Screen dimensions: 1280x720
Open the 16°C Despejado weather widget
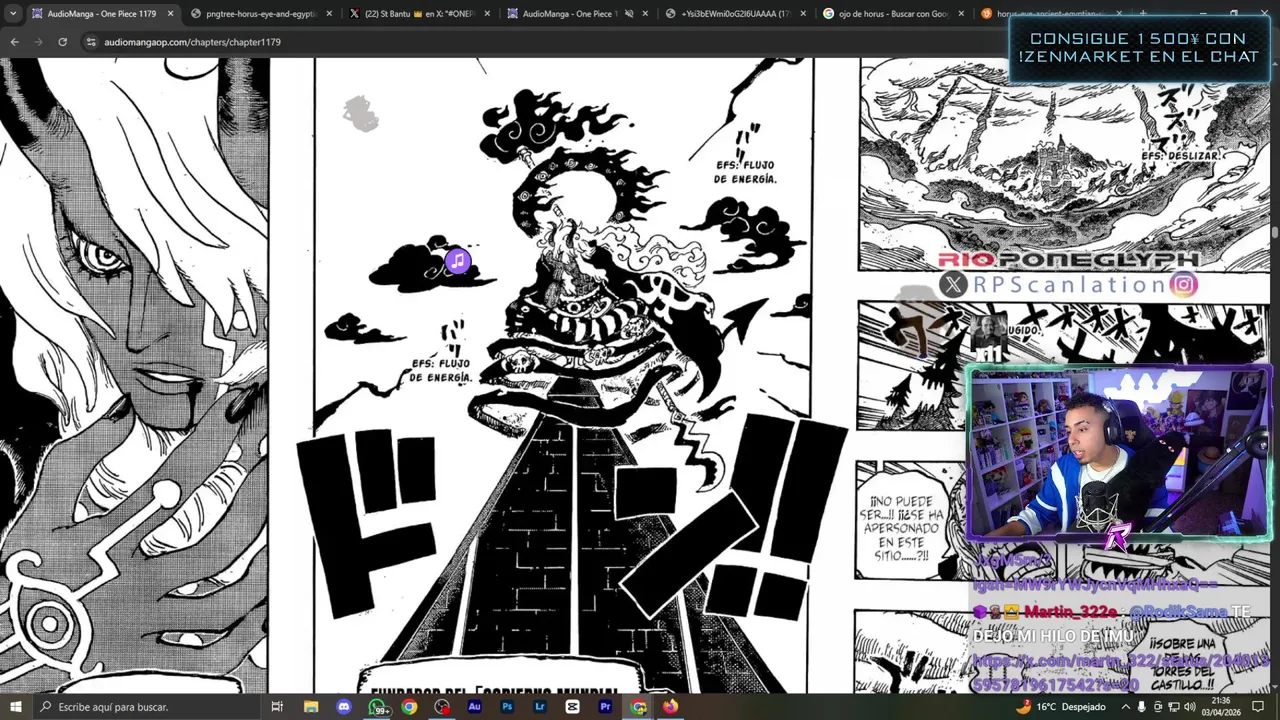(x=1060, y=707)
